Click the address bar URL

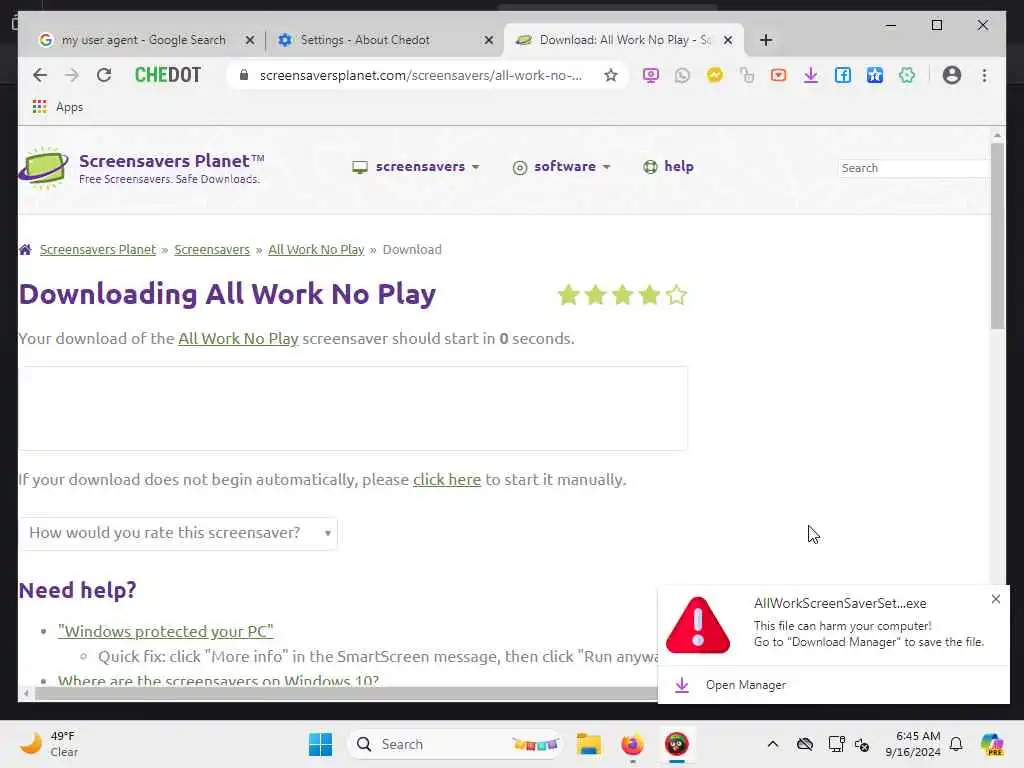(x=421, y=75)
